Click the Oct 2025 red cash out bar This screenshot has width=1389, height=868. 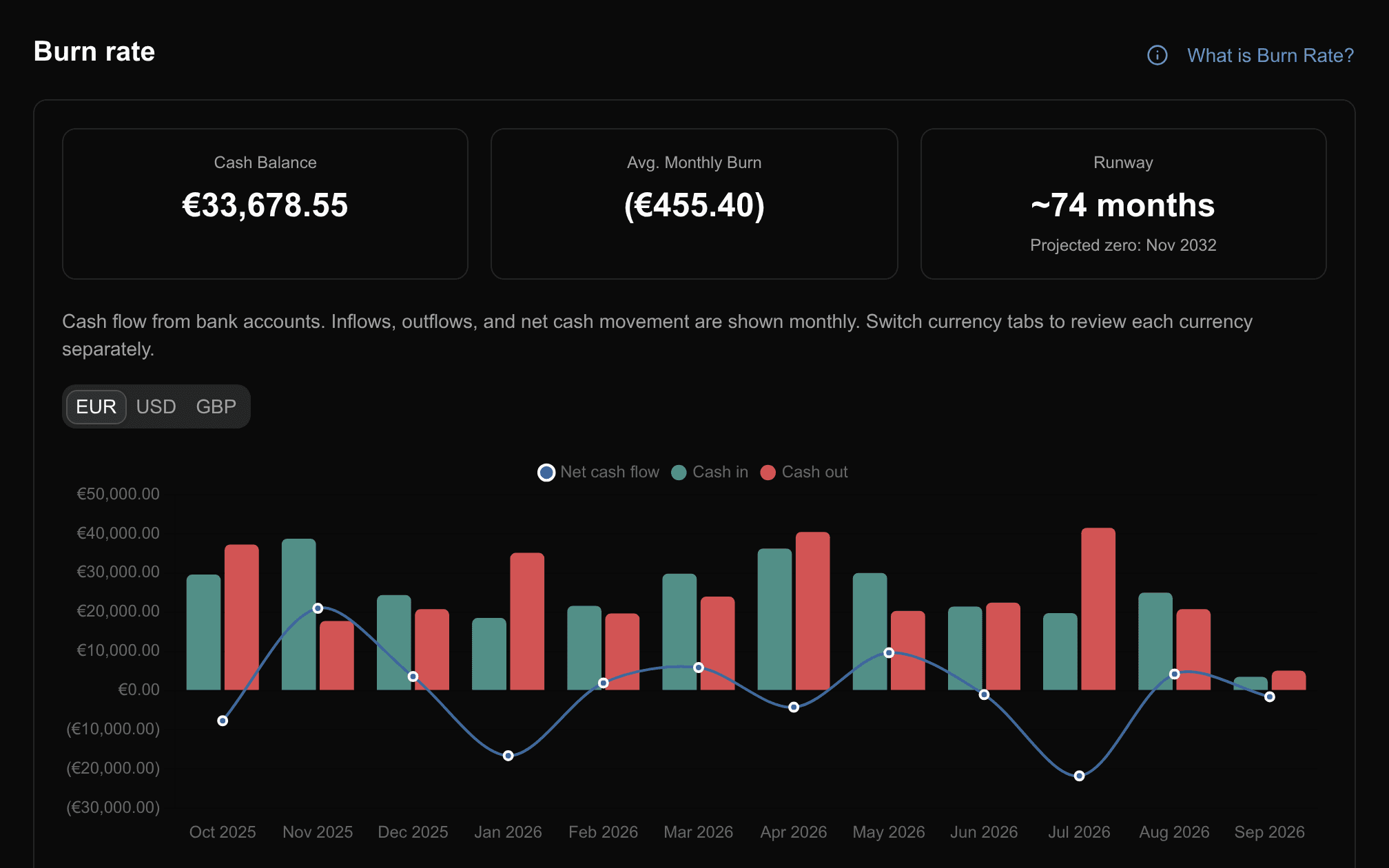coord(242,617)
